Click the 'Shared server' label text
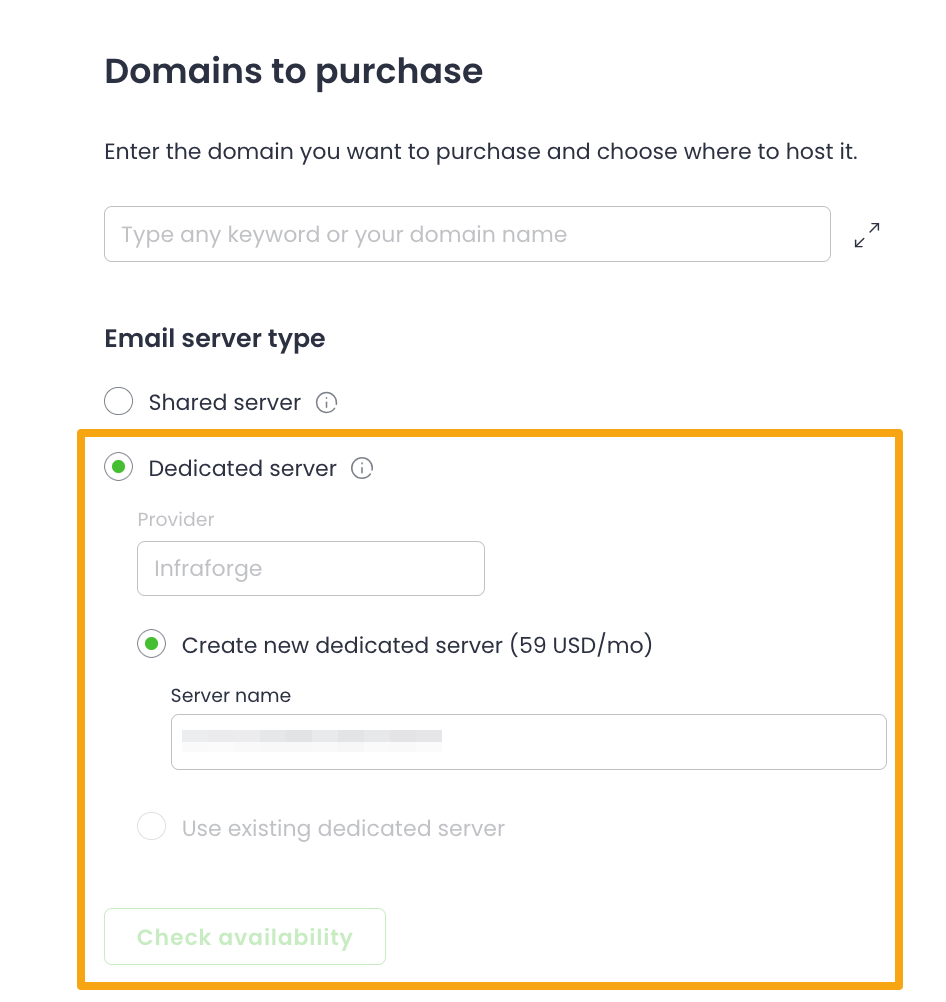Viewport: 946px width, 1002px height. (x=225, y=403)
